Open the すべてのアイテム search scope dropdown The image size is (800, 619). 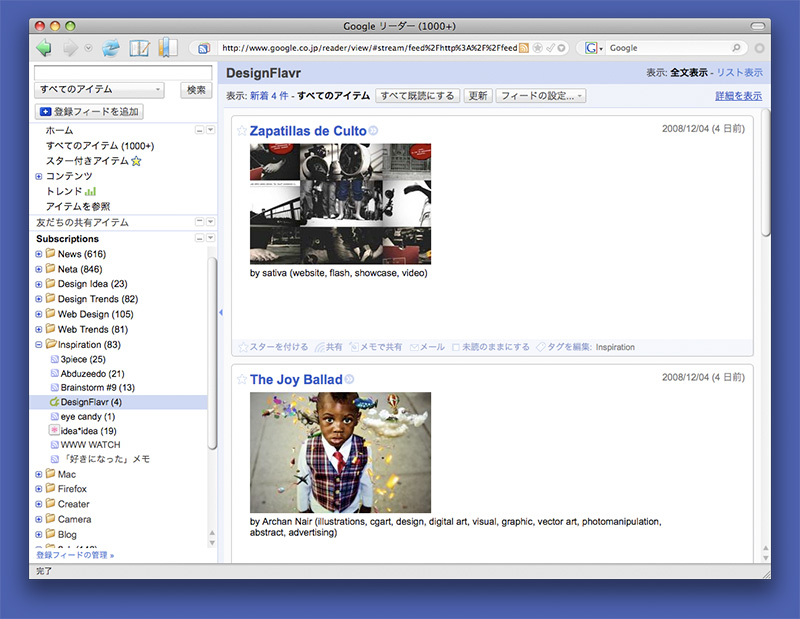(x=99, y=89)
